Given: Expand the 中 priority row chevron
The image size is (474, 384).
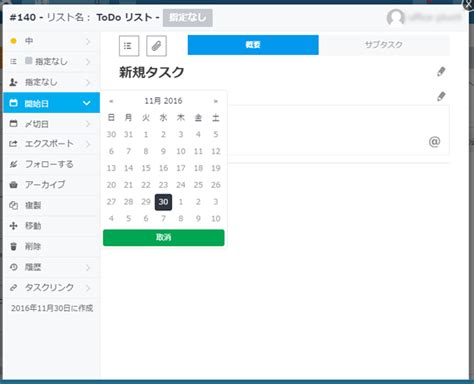Looking at the screenshot, I should 88,41.
